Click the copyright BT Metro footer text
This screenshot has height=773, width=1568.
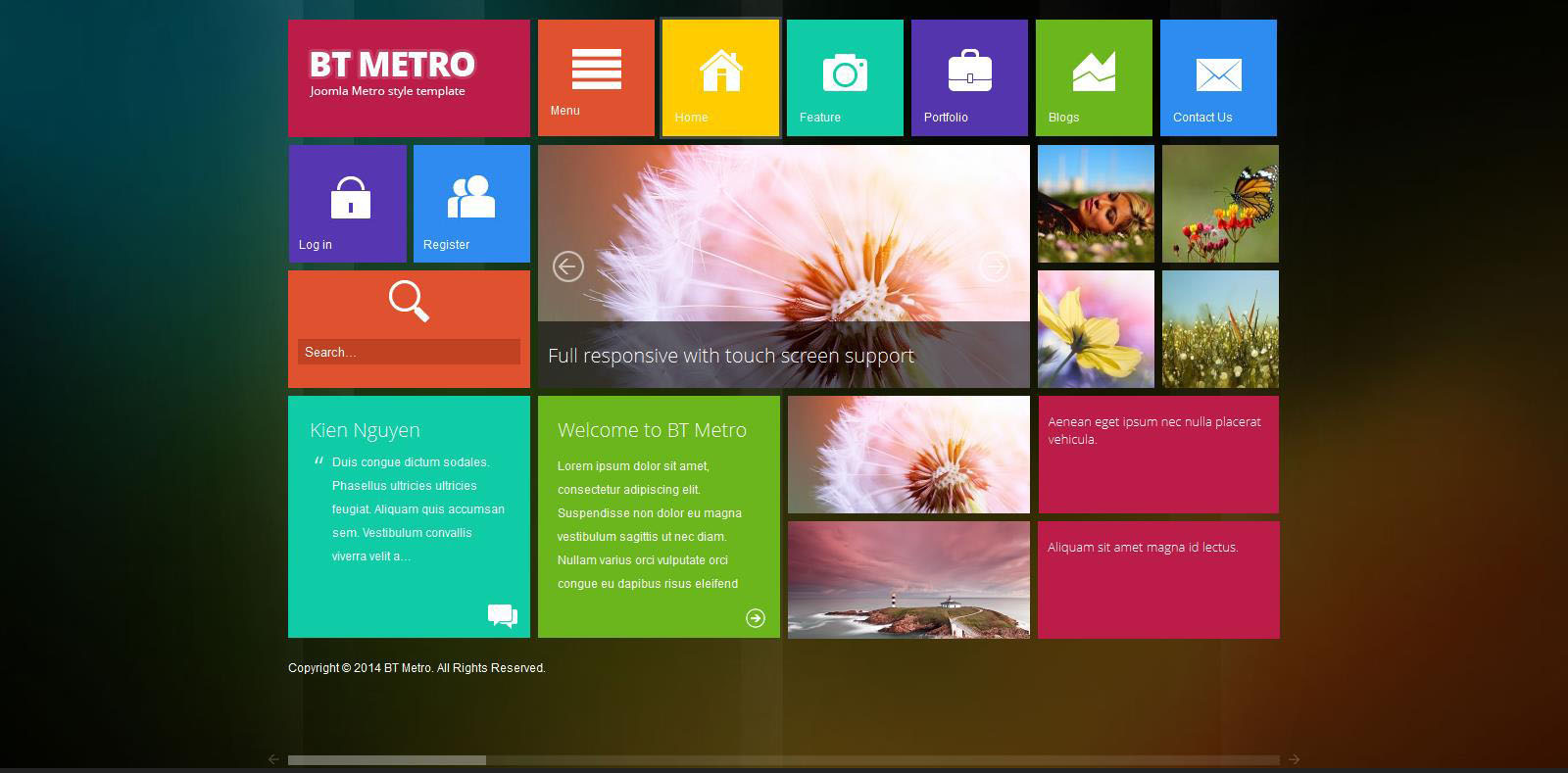416,668
